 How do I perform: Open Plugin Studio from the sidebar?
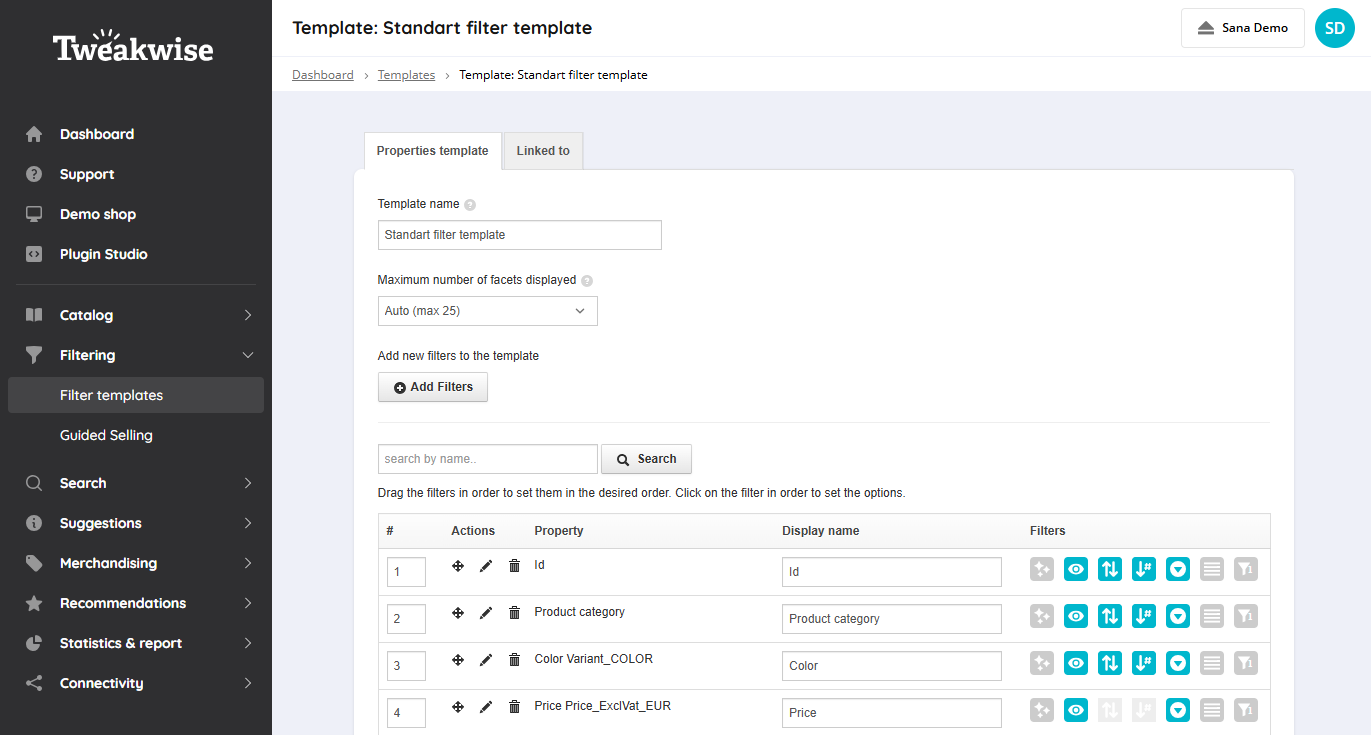coord(136,254)
